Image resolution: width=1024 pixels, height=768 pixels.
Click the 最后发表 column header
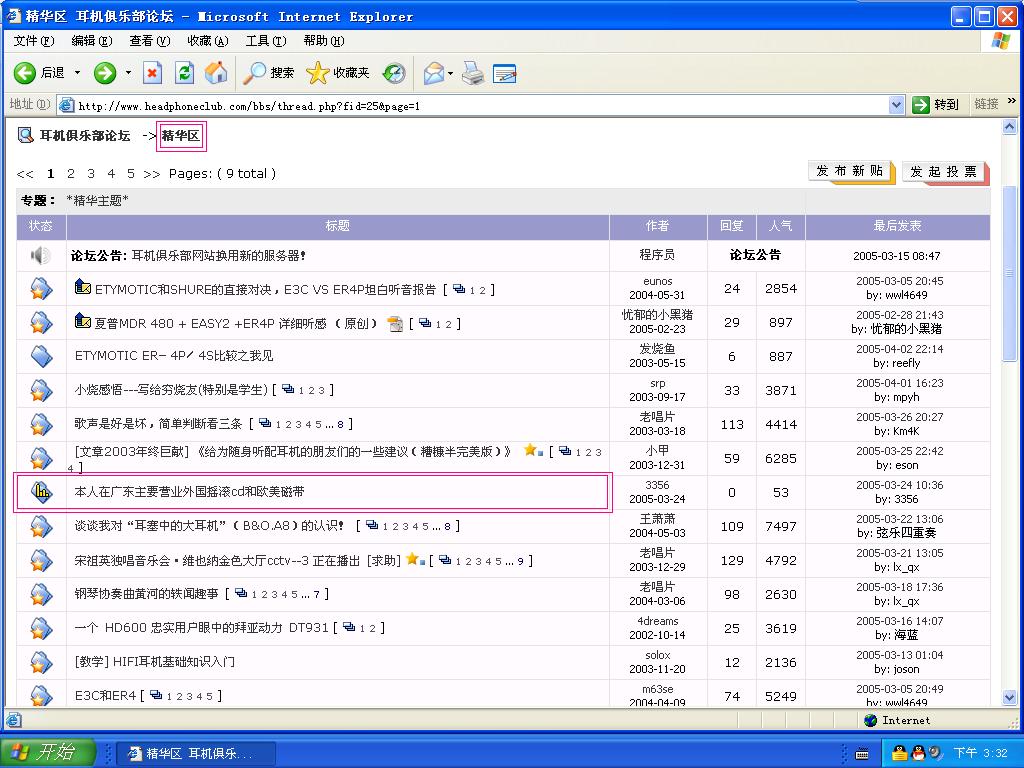tap(897, 226)
